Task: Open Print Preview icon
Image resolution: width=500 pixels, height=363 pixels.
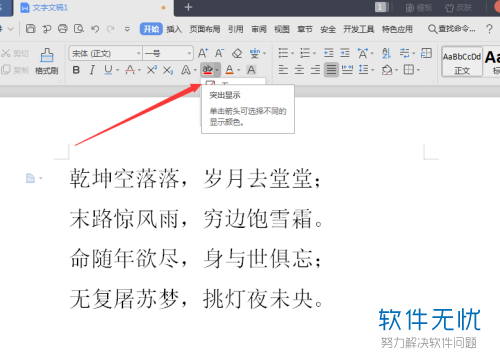Action: 79,29
